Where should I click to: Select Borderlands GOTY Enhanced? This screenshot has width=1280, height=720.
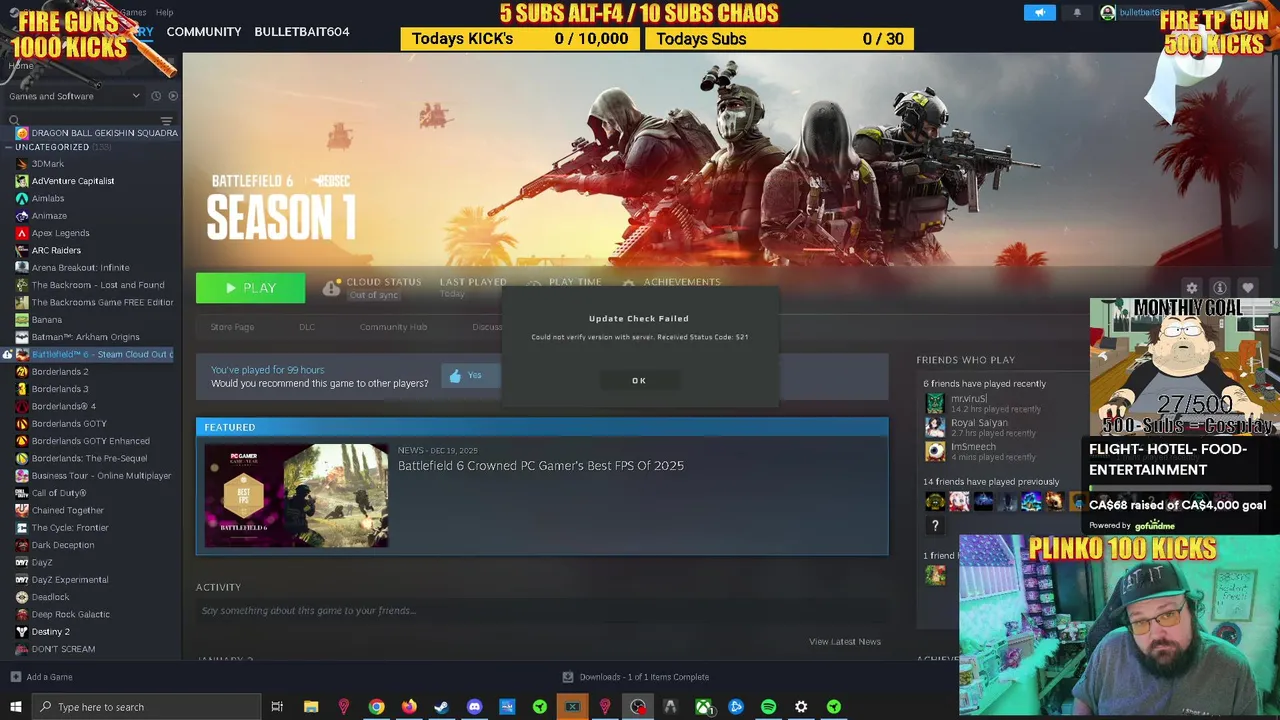coord(90,441)
